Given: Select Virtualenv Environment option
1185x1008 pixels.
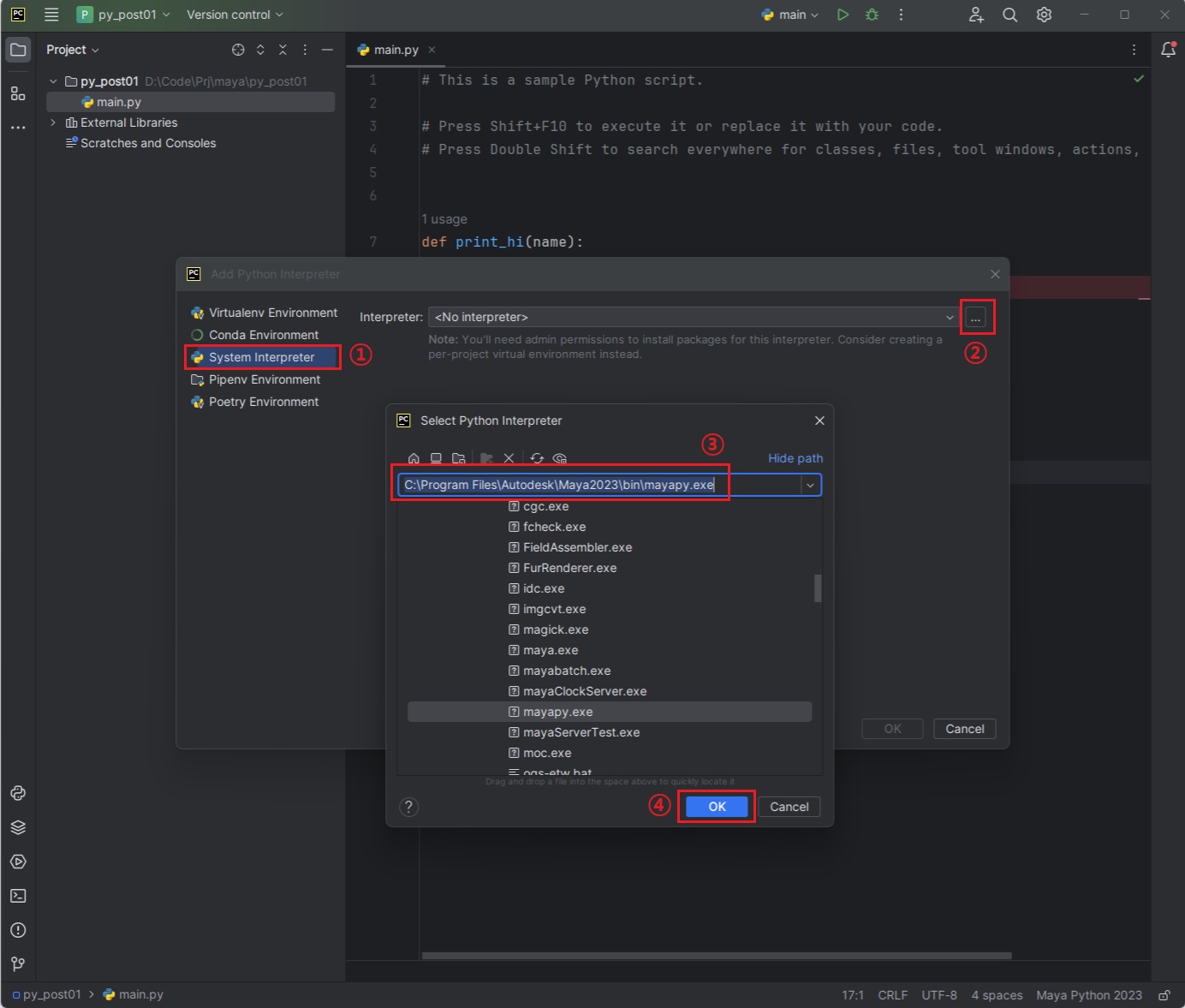Looking at the screenshot, I should [x=264, y=313].
